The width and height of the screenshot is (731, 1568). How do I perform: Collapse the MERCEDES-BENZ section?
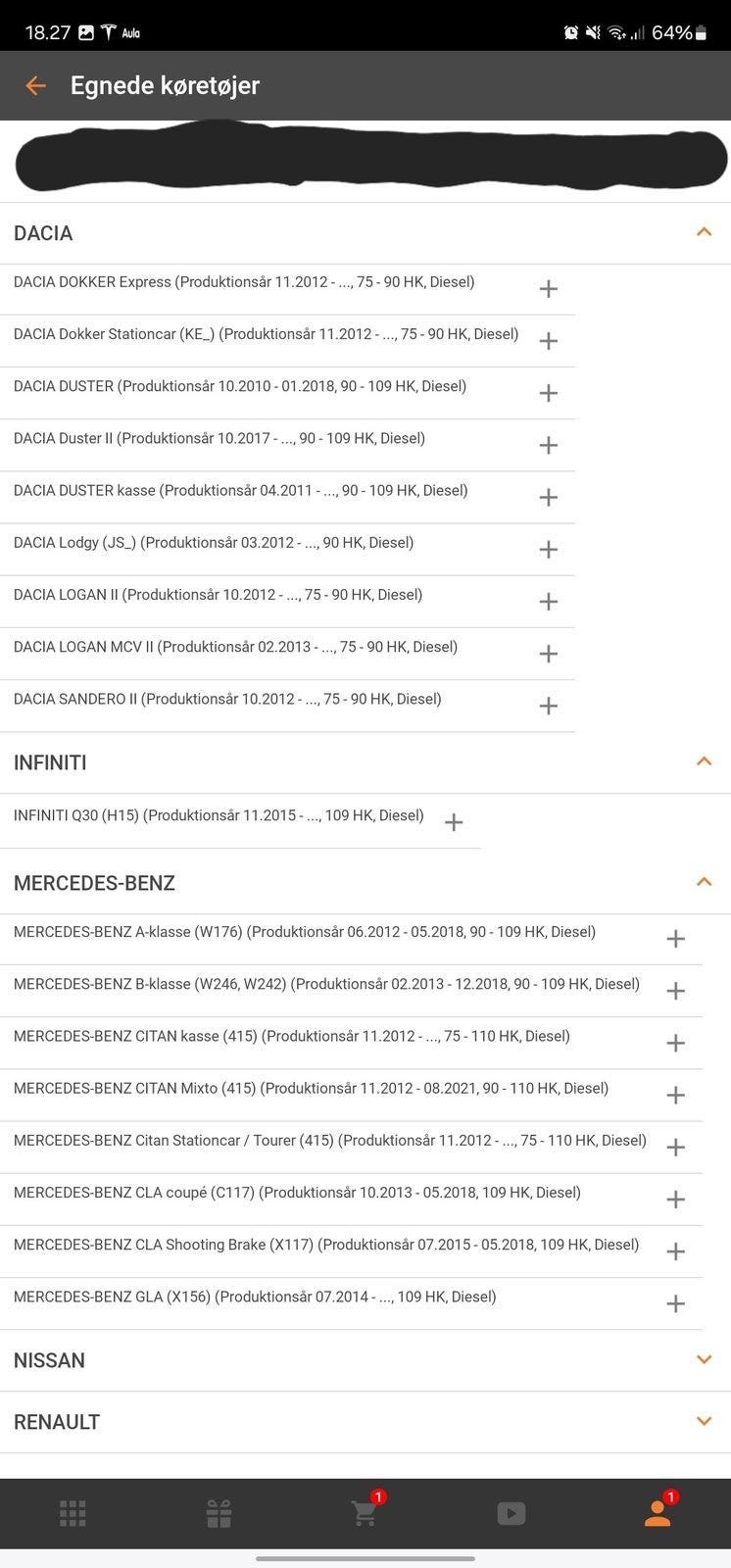point(704,882)
